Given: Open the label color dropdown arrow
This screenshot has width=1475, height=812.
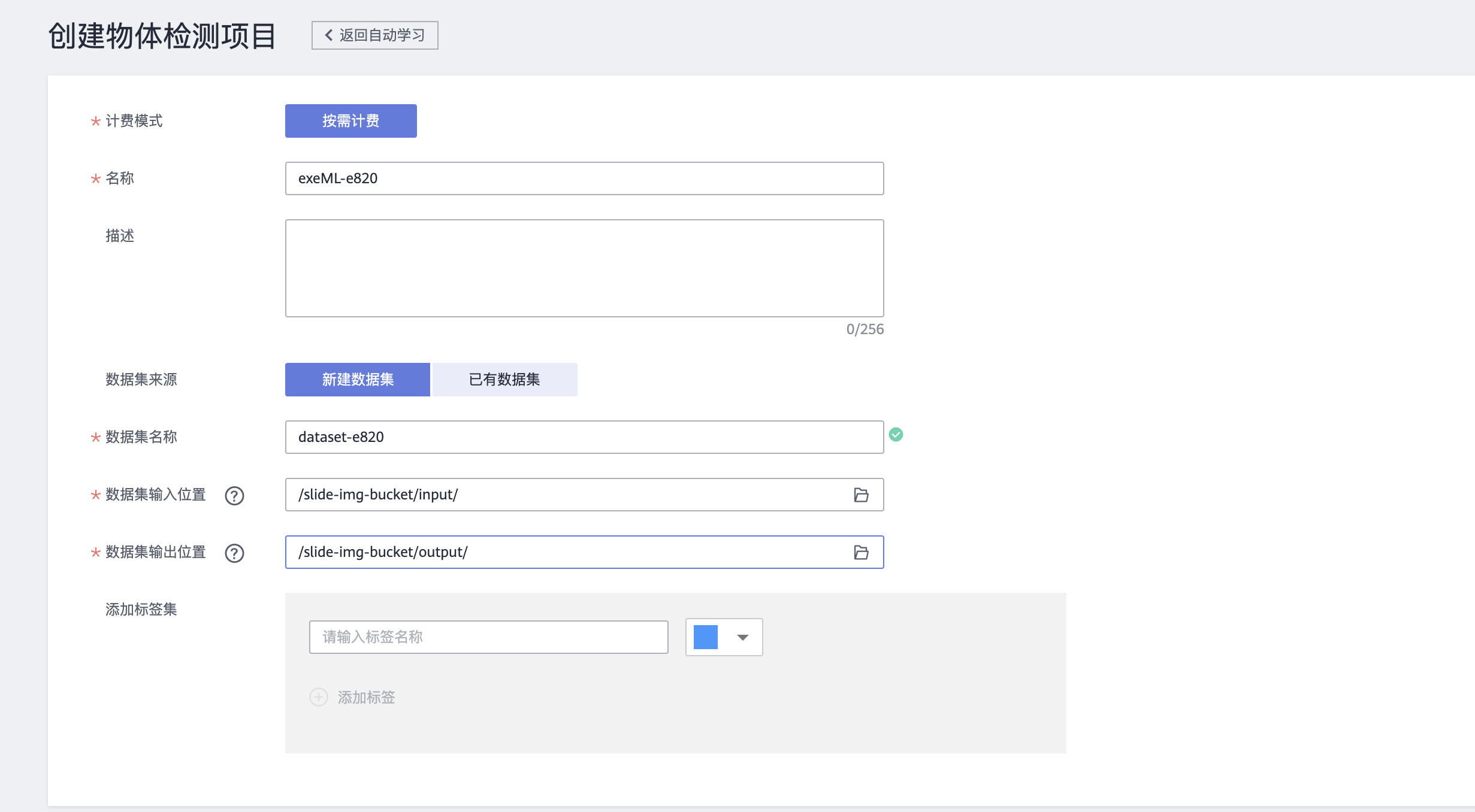Looking at the screenshot, I should (742, 637).
